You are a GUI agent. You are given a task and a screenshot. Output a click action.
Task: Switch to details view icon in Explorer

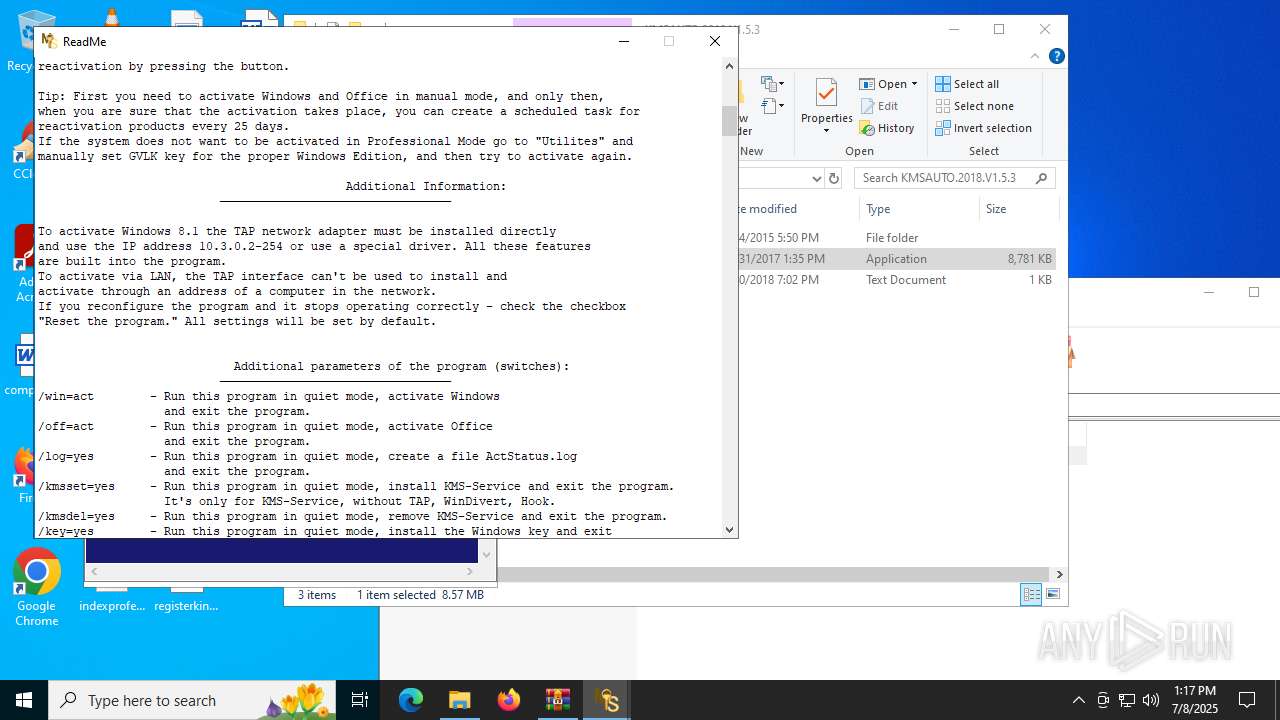click(x=1031, y=595)
